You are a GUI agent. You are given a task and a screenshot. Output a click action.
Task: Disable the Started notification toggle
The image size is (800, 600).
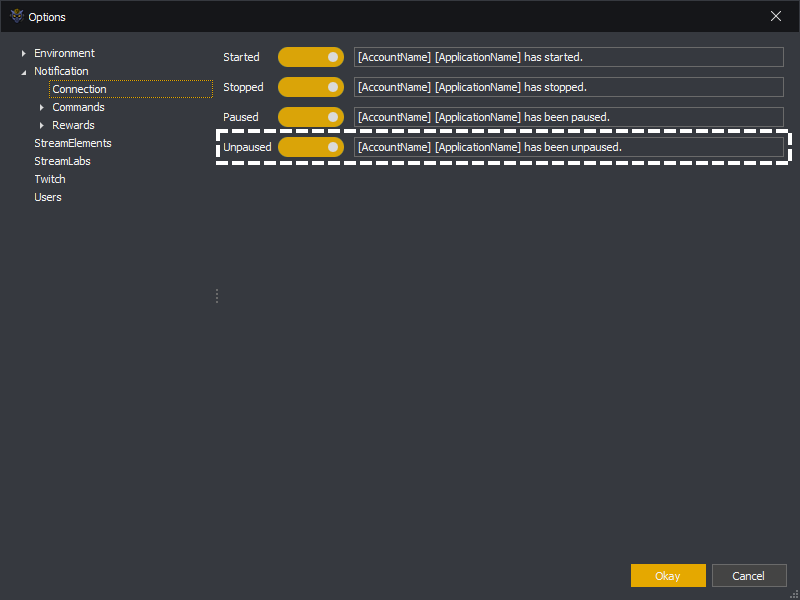(311, 57)
